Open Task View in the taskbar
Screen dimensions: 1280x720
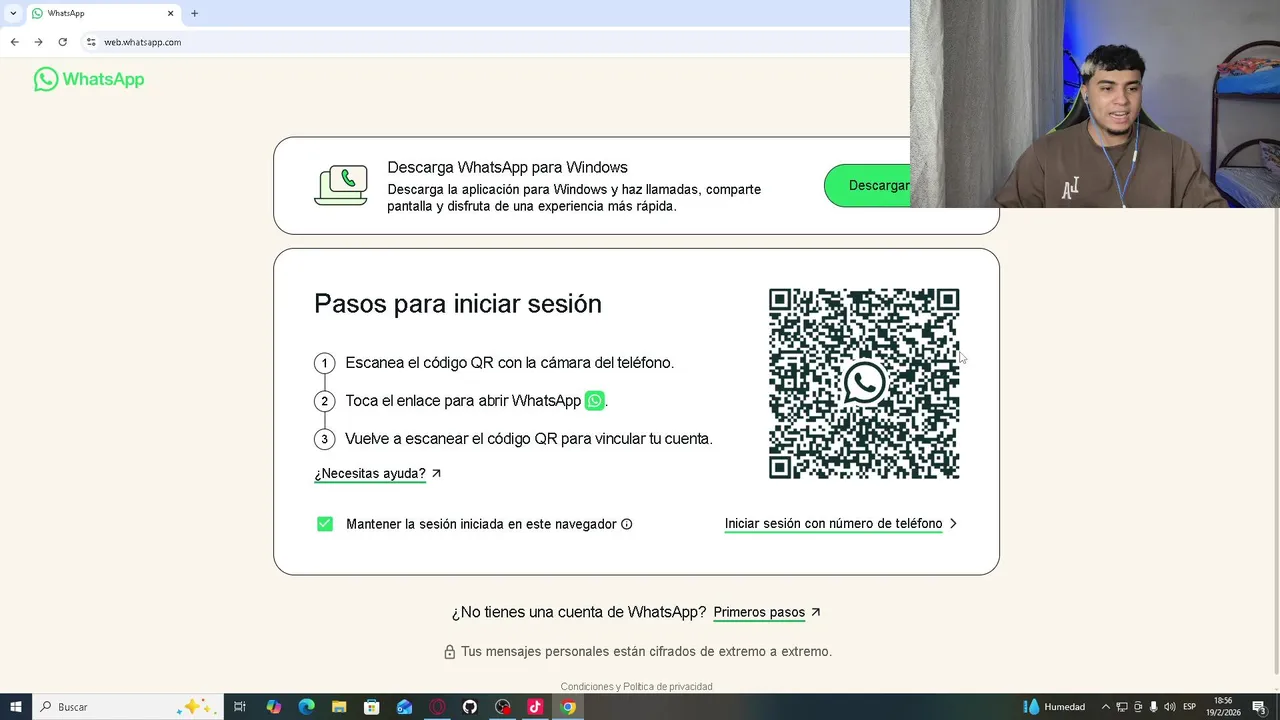240,707
